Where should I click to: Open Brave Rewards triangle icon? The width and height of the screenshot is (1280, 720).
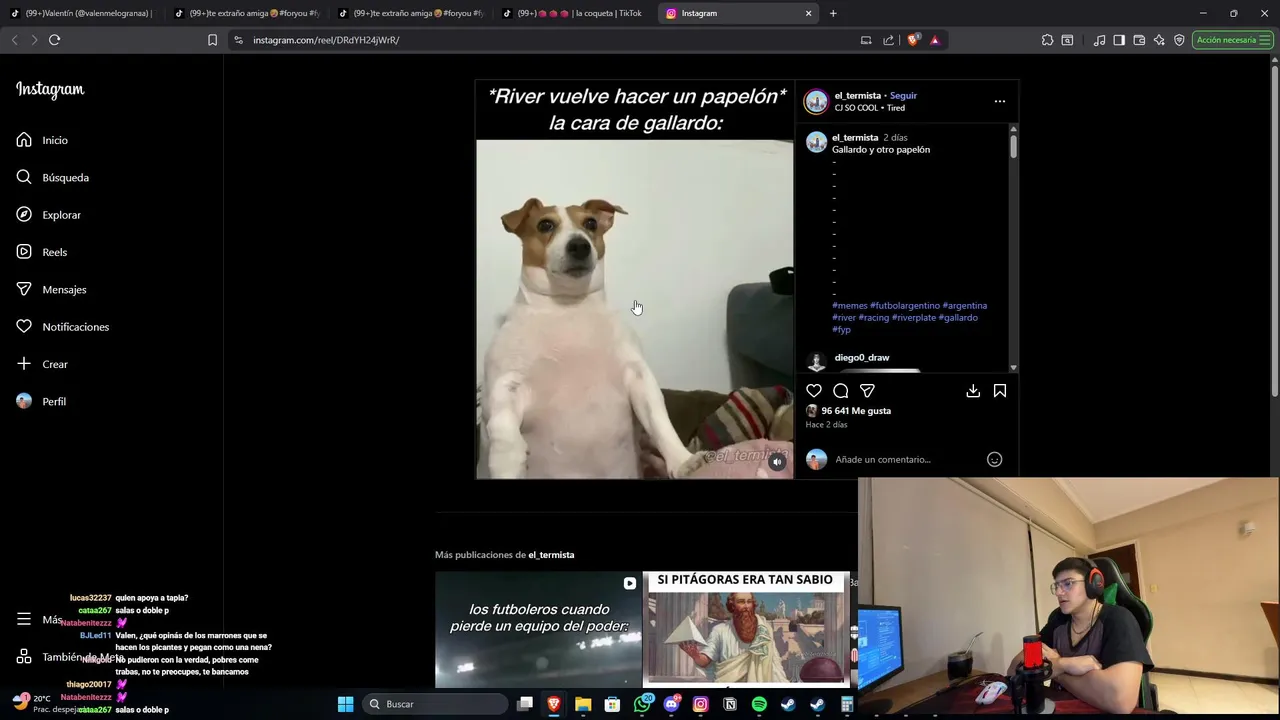coord(935,40)
